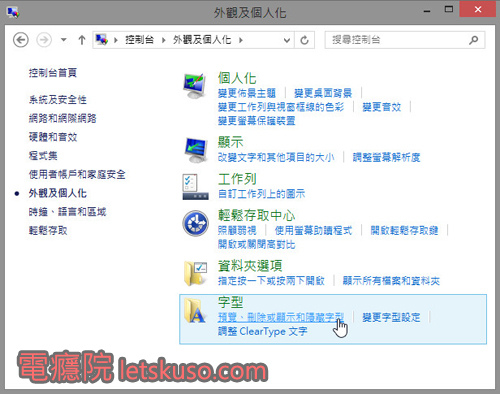The width and height of the screenshot is (500, 394).
Task: Click 使用螢幕助讀程式 link
Action: point(313,230)
